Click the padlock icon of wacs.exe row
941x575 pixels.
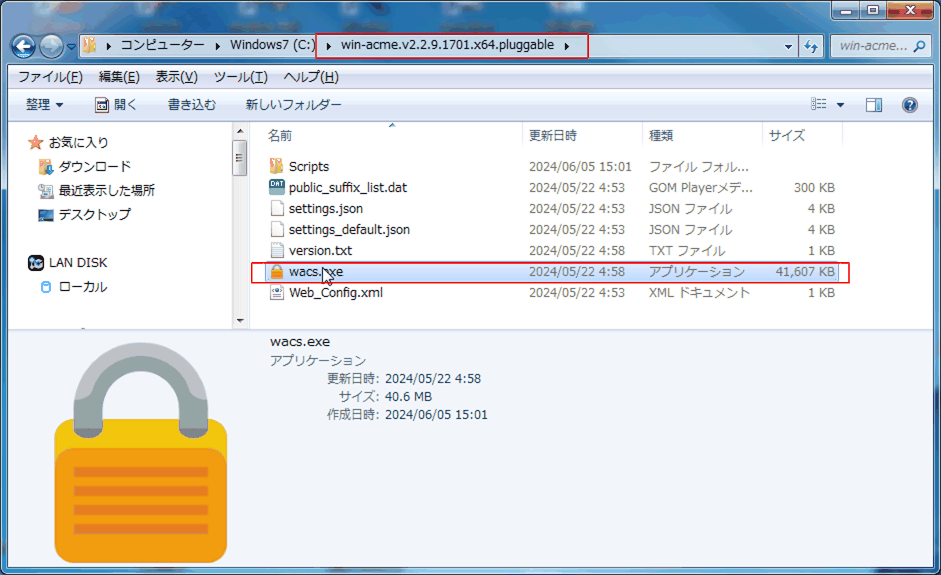(277, 271)
